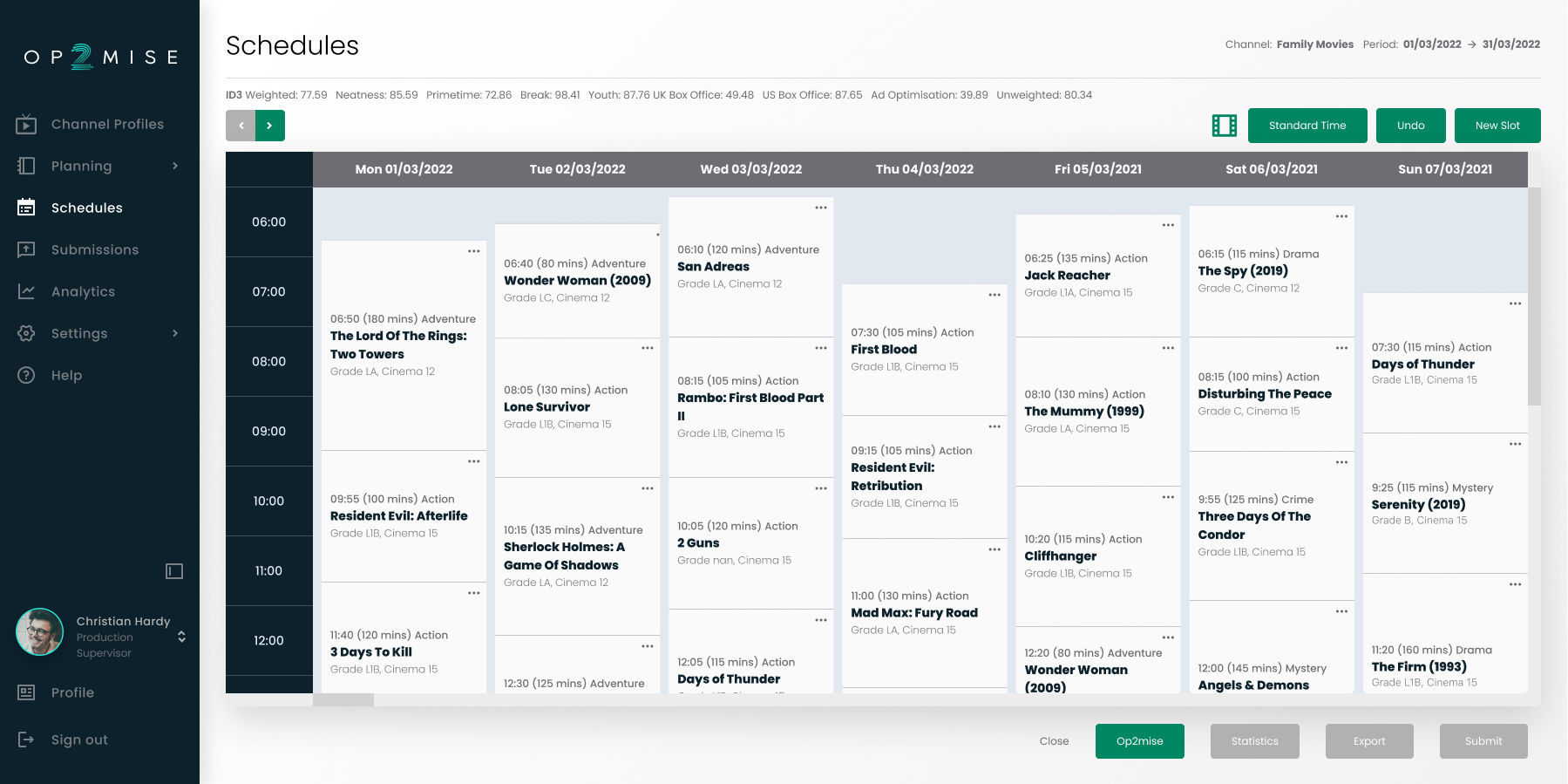
Task: Select the Profile menu item
Action: (x=72, y=692)
